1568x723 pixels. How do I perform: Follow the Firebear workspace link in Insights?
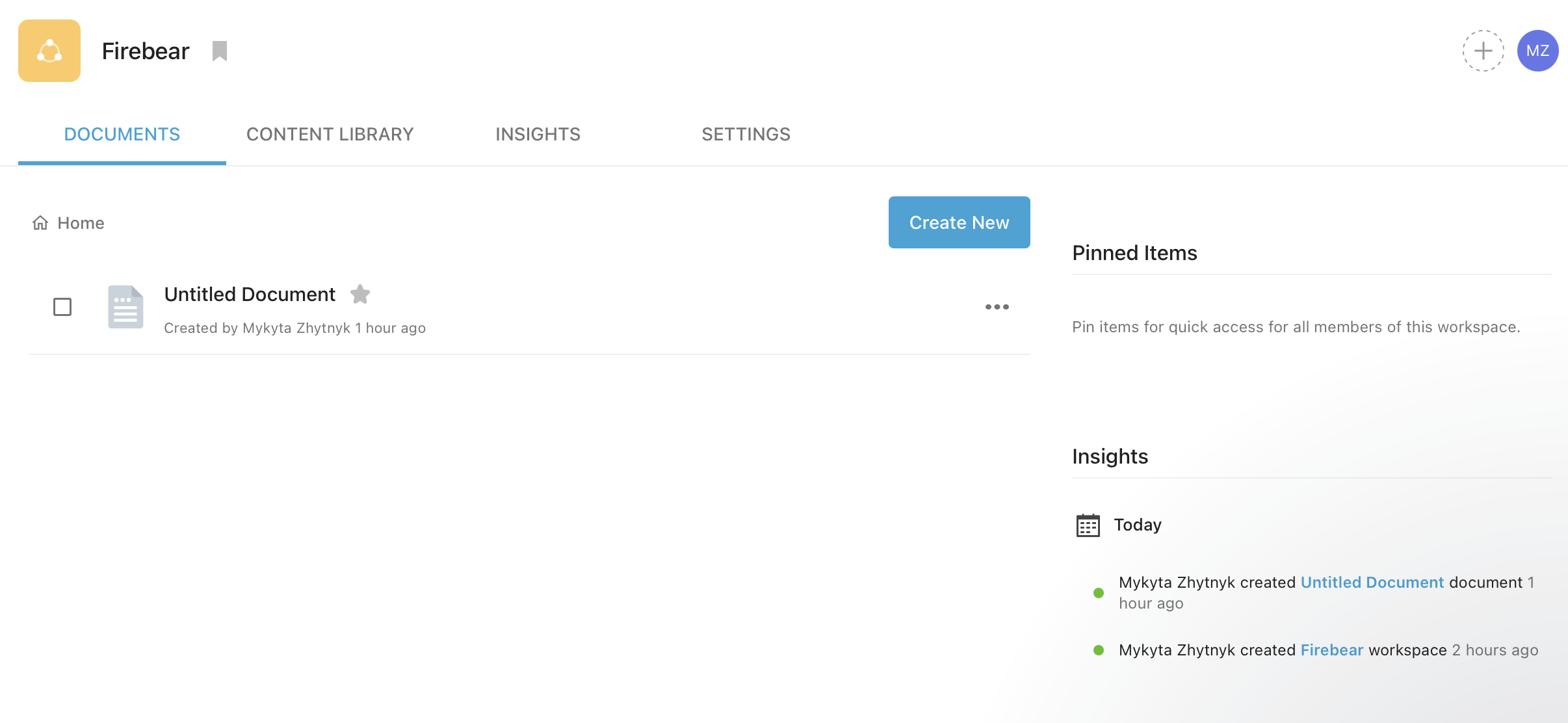[x=1331, y=650]
